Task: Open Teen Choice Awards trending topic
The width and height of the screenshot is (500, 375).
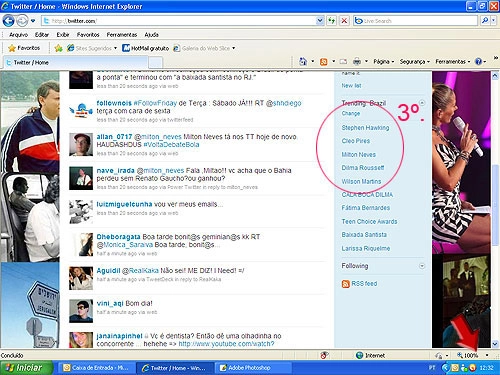Action: point(369,222)
